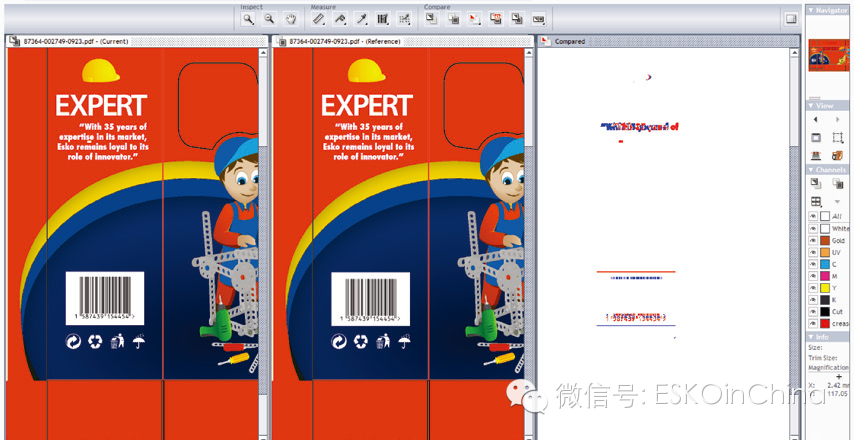Hide the White channel eye icon
854x440 pixels.
pyautogui.click(x=813, y=229)
